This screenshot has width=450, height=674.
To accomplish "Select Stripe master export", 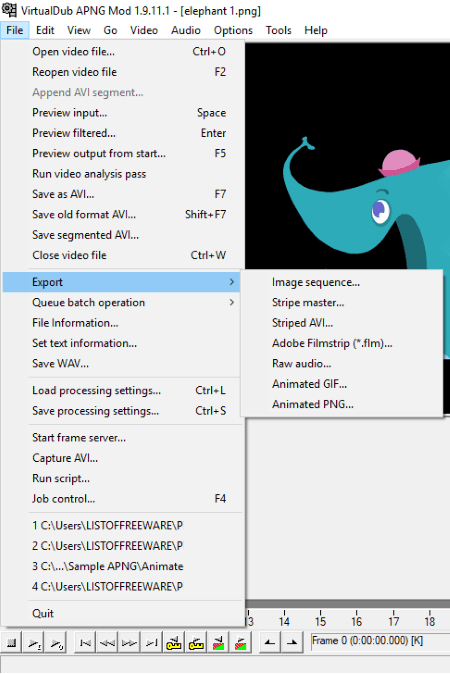I will pyautogui.click(x=342, y=302).
